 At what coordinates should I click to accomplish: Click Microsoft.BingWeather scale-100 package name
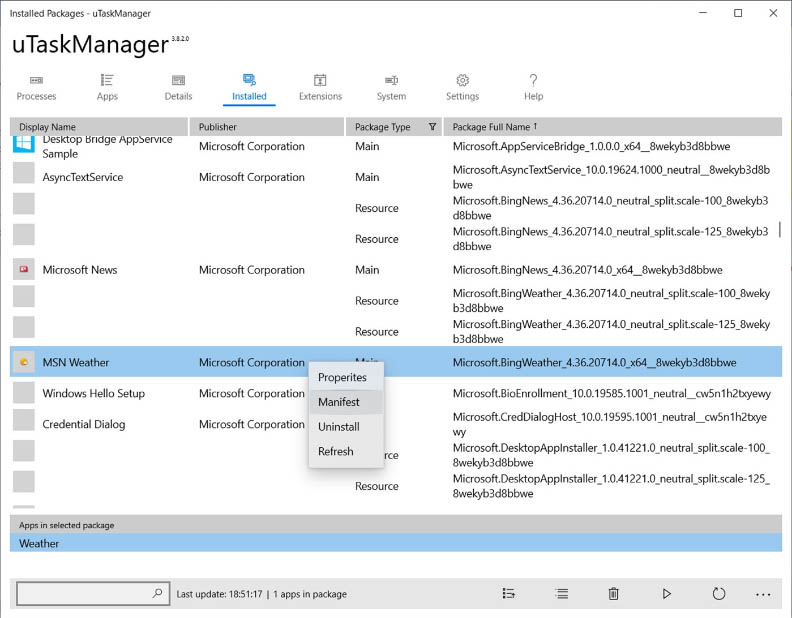coord(611,300)
